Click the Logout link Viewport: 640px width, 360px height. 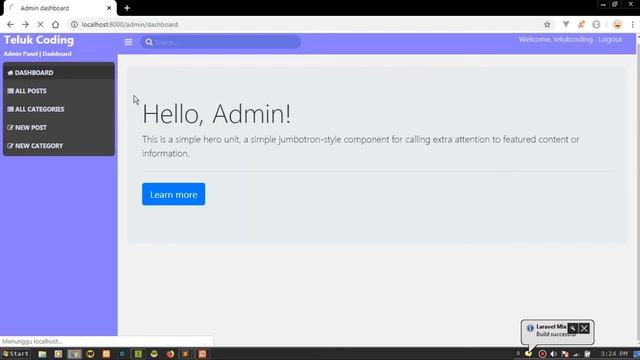point(610,40)
